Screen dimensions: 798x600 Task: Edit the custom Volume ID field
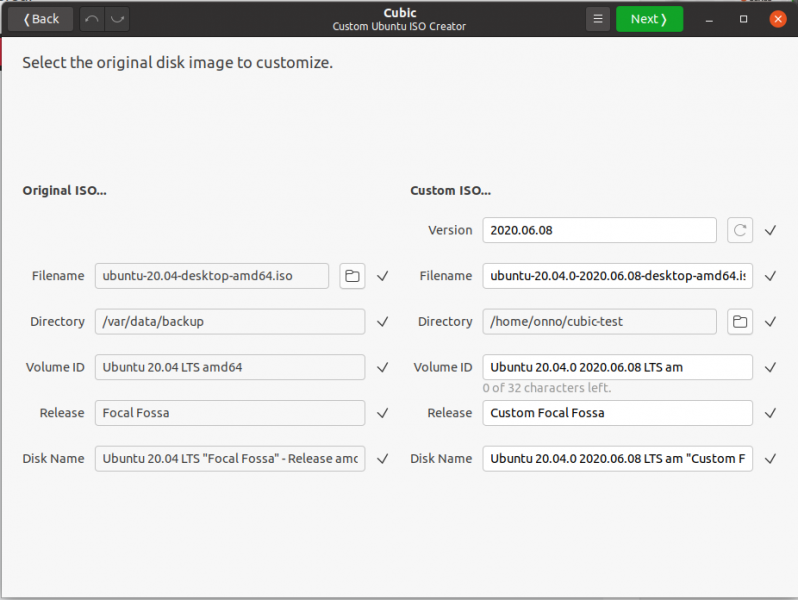pos(617,367)
